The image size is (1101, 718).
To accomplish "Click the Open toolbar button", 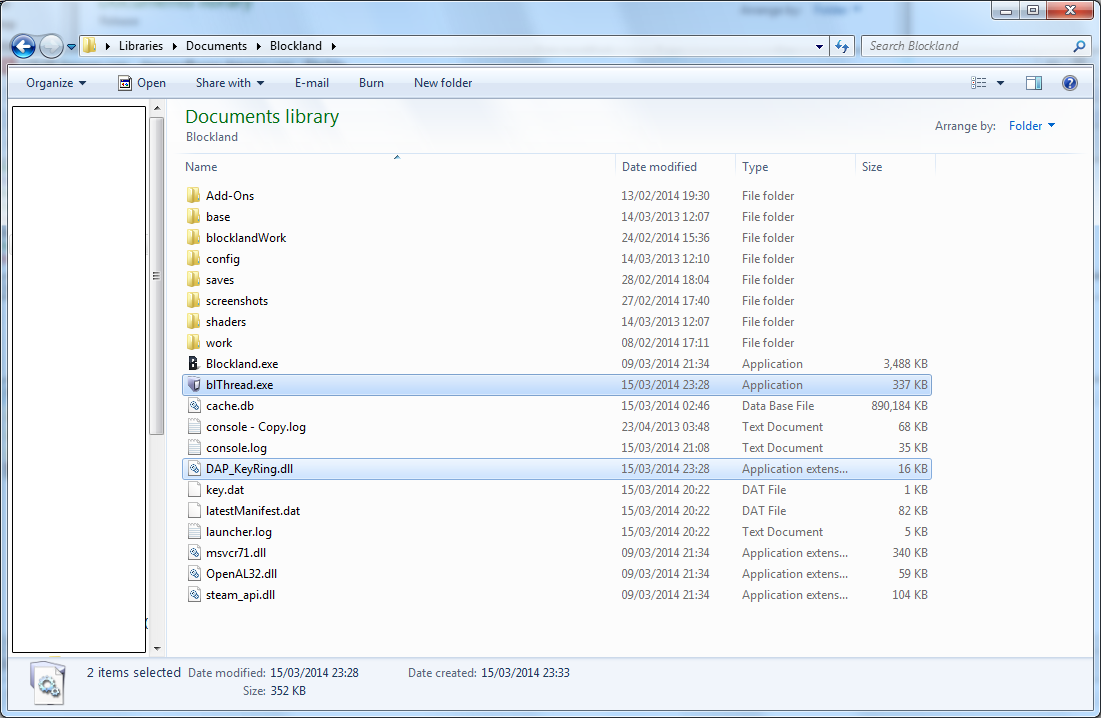I will [x=142, y=83].
